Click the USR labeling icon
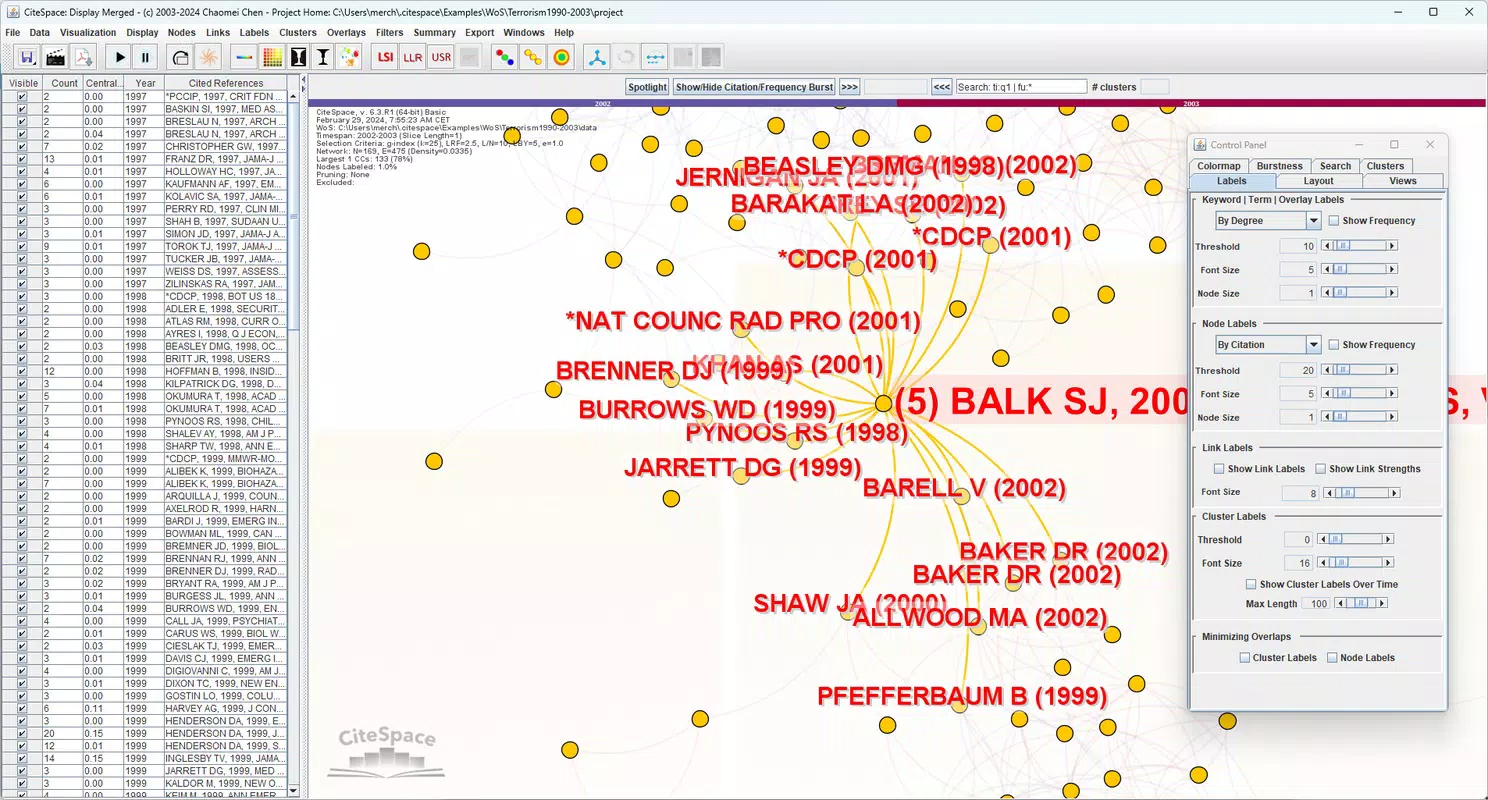This screenshot has height=800, width=1488. 441,57
